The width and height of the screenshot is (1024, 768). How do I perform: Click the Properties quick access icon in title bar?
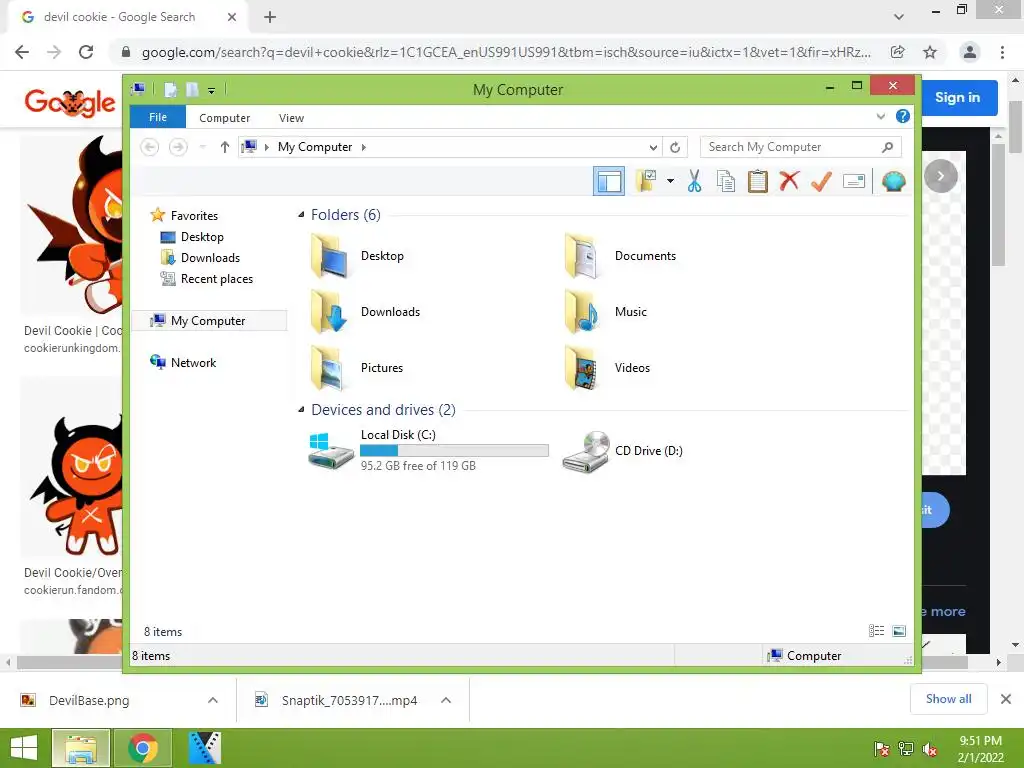click(x=170, y=89)
